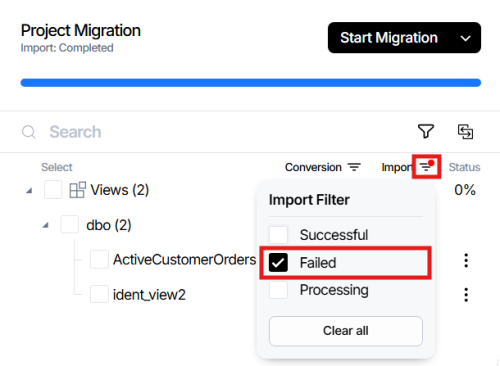
Task: Uncheck the Failed import filter option
Action: [x=278, y=262]
